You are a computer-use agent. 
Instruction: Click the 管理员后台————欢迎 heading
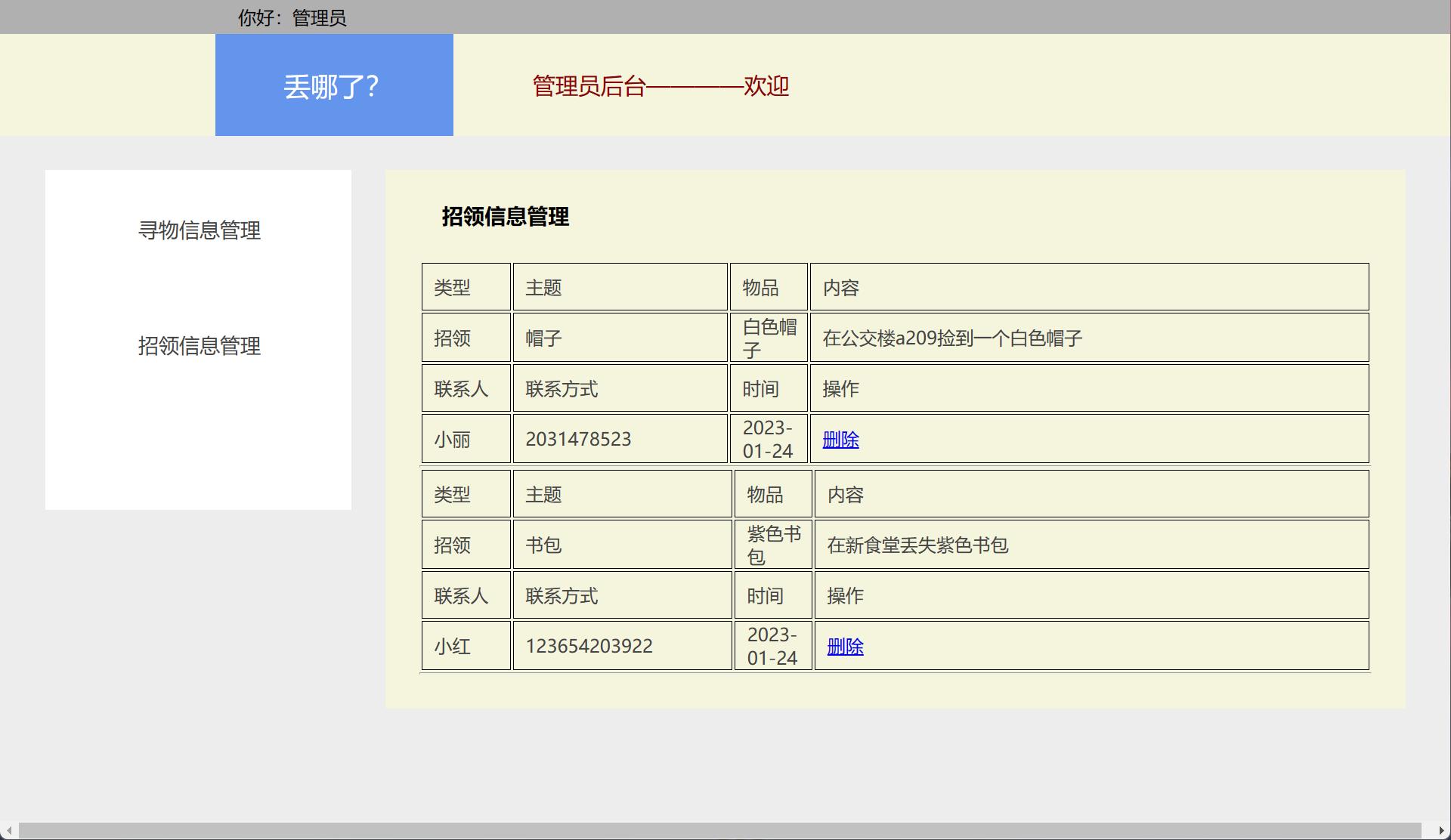pos(658,86)
